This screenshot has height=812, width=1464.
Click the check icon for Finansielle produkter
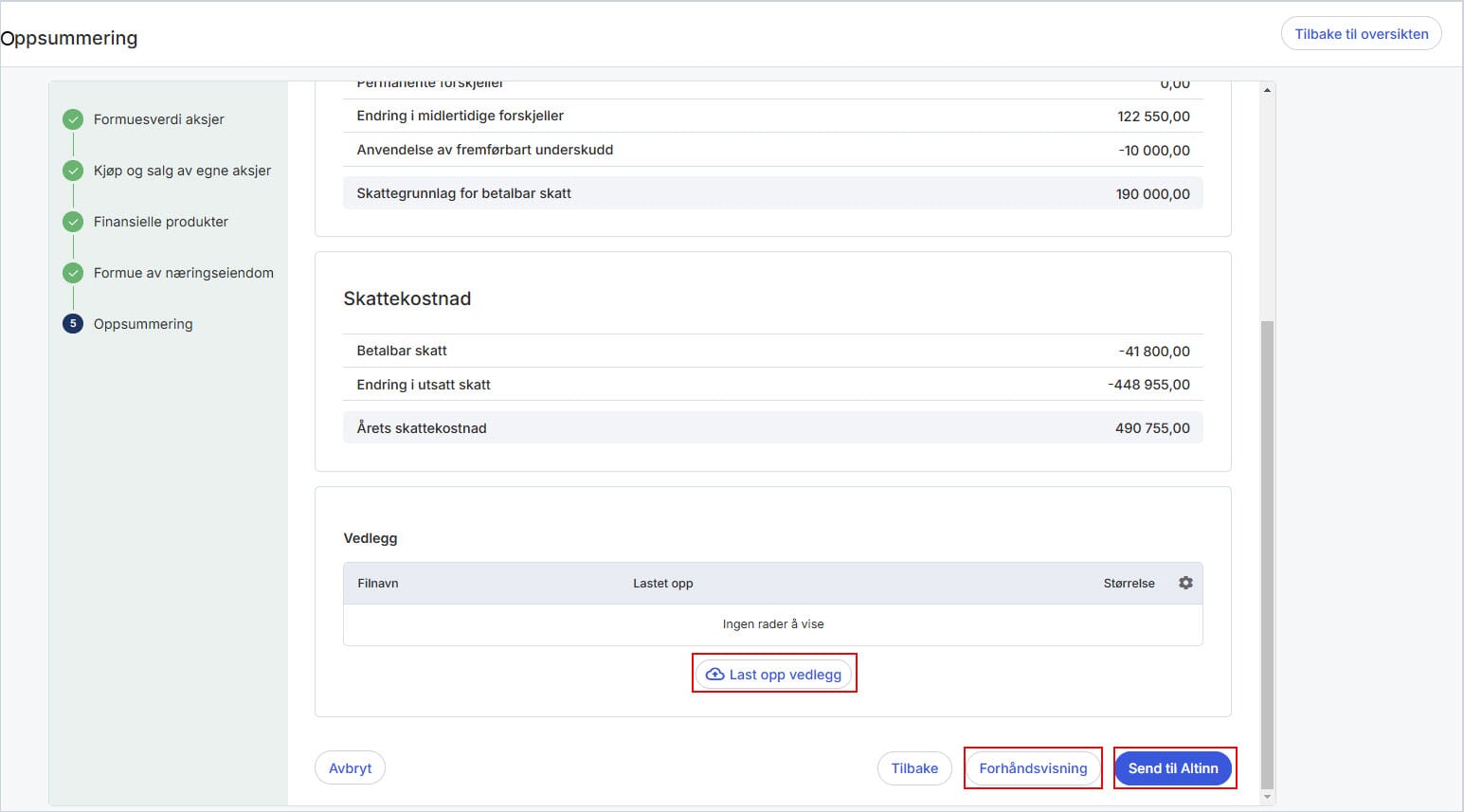(x=73, y=222)
